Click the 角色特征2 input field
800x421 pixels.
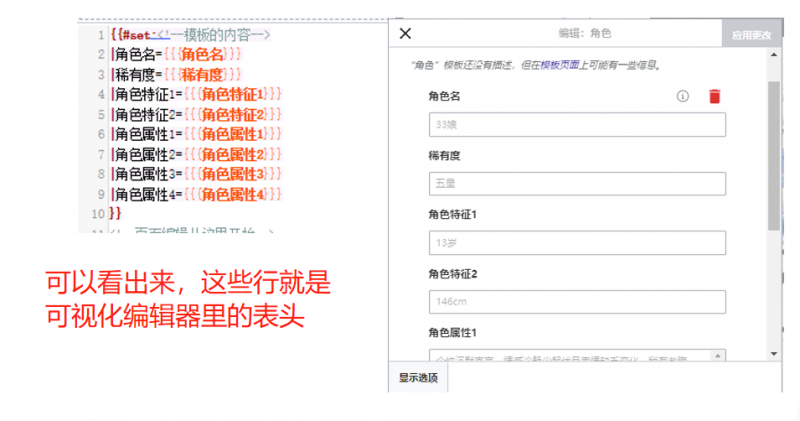577,302
